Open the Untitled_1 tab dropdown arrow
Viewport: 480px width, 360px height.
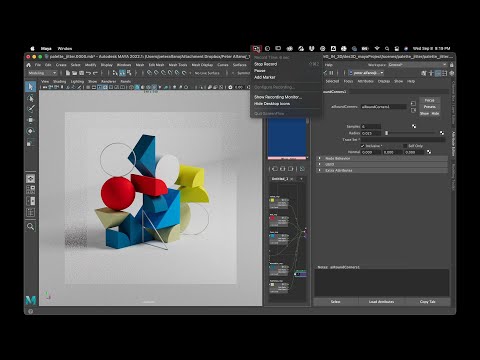[x=301, y=179]
